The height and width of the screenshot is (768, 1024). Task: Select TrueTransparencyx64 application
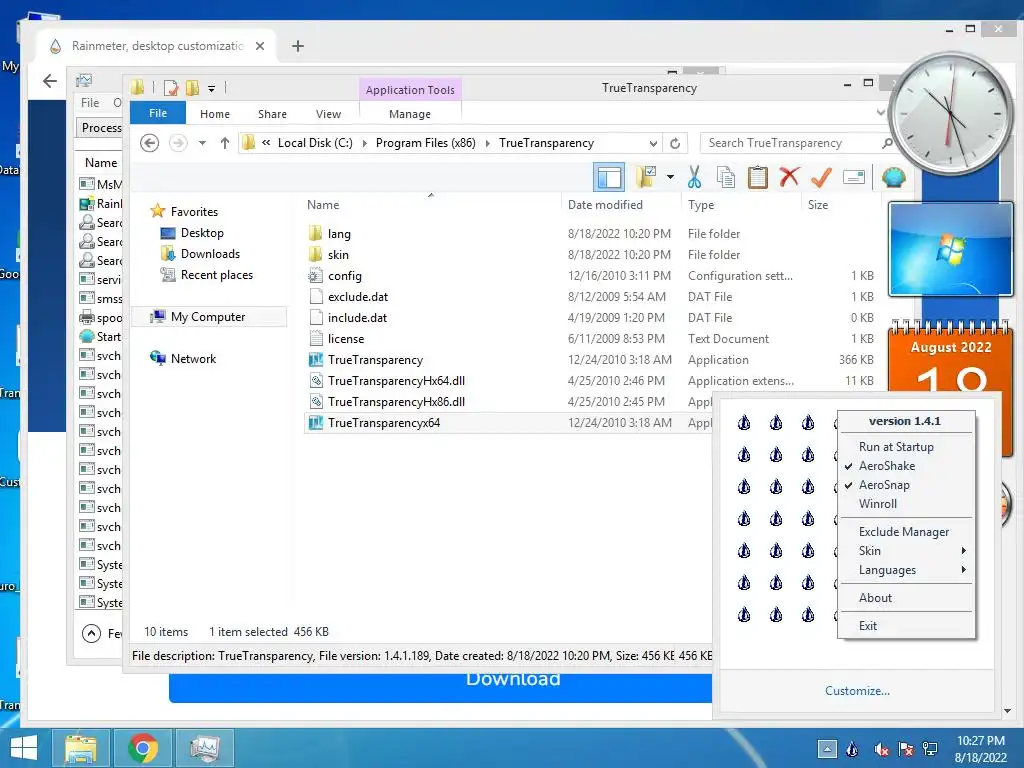[384, 423]
